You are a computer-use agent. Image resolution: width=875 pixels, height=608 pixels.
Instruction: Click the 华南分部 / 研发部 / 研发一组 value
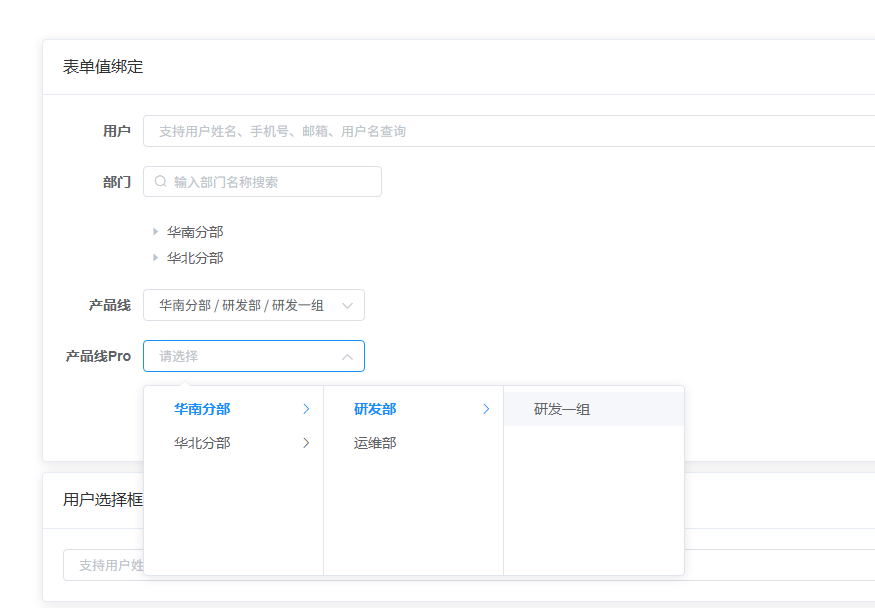pyautogui.click(x=241, y=306)
